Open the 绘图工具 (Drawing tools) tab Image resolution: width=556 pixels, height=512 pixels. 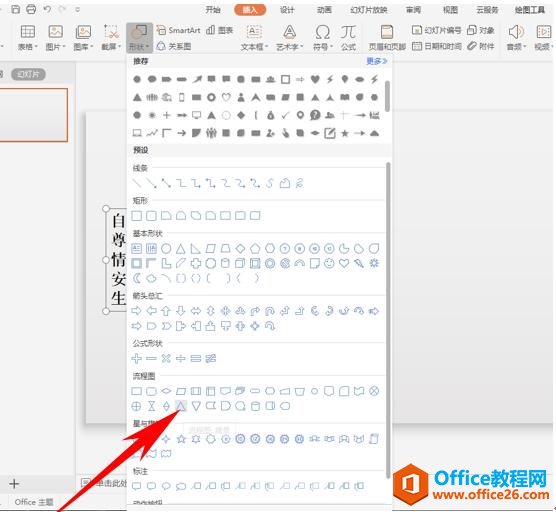(x=530, y=10)
